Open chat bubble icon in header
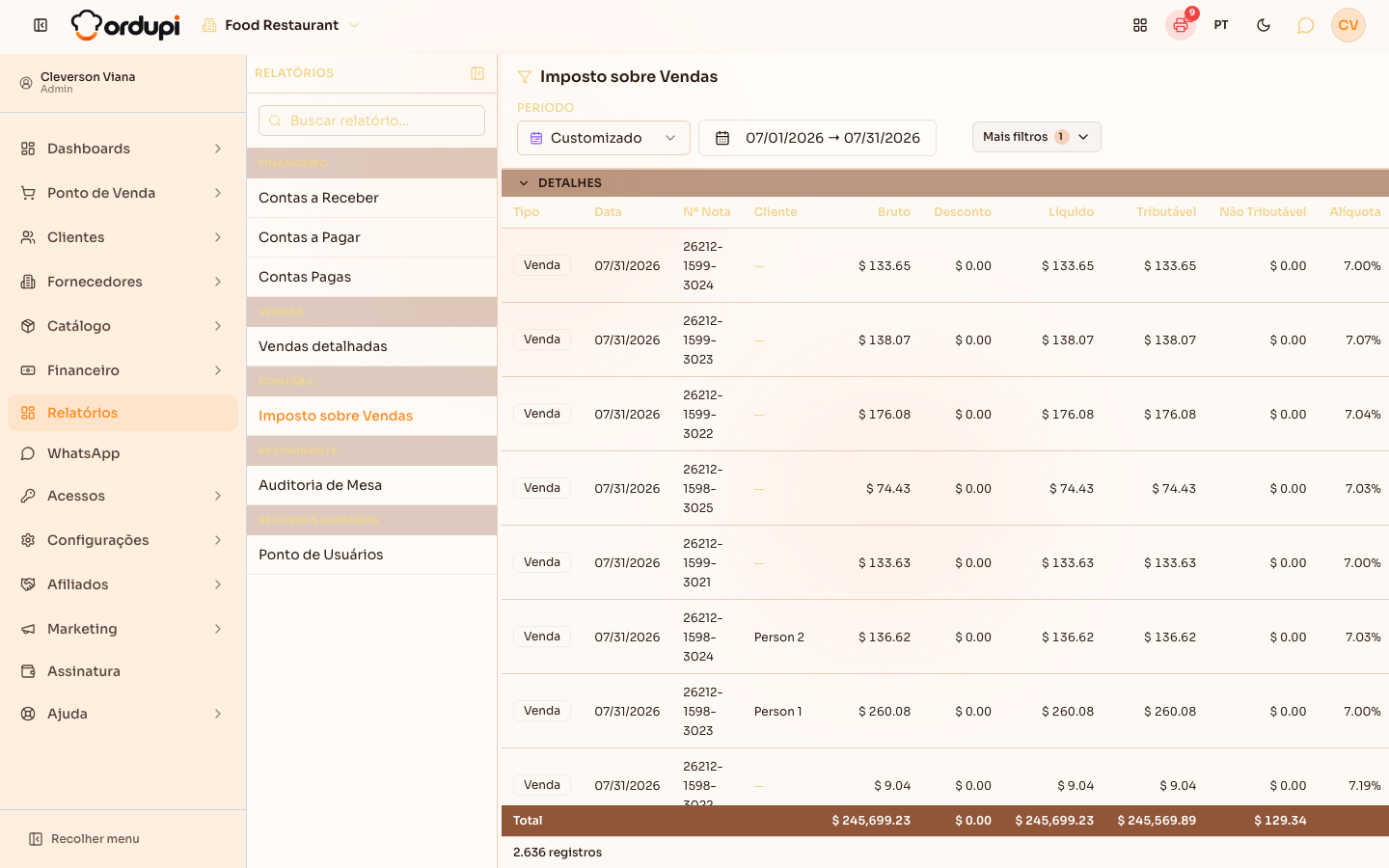Image resolution: width=1389 pixels, height=868 pixels. pyautogui.click(x=1305, y=25)
